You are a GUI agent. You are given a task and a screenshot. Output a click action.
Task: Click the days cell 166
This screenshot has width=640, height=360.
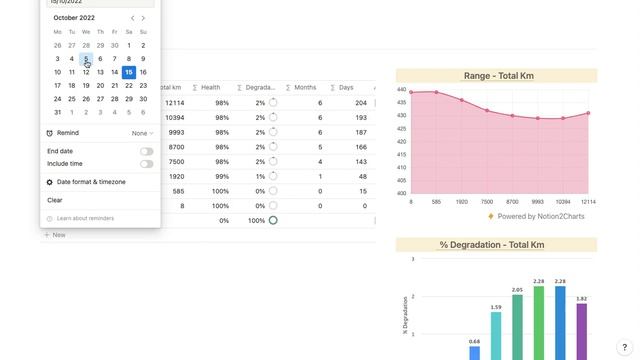[x=361, y=147]
